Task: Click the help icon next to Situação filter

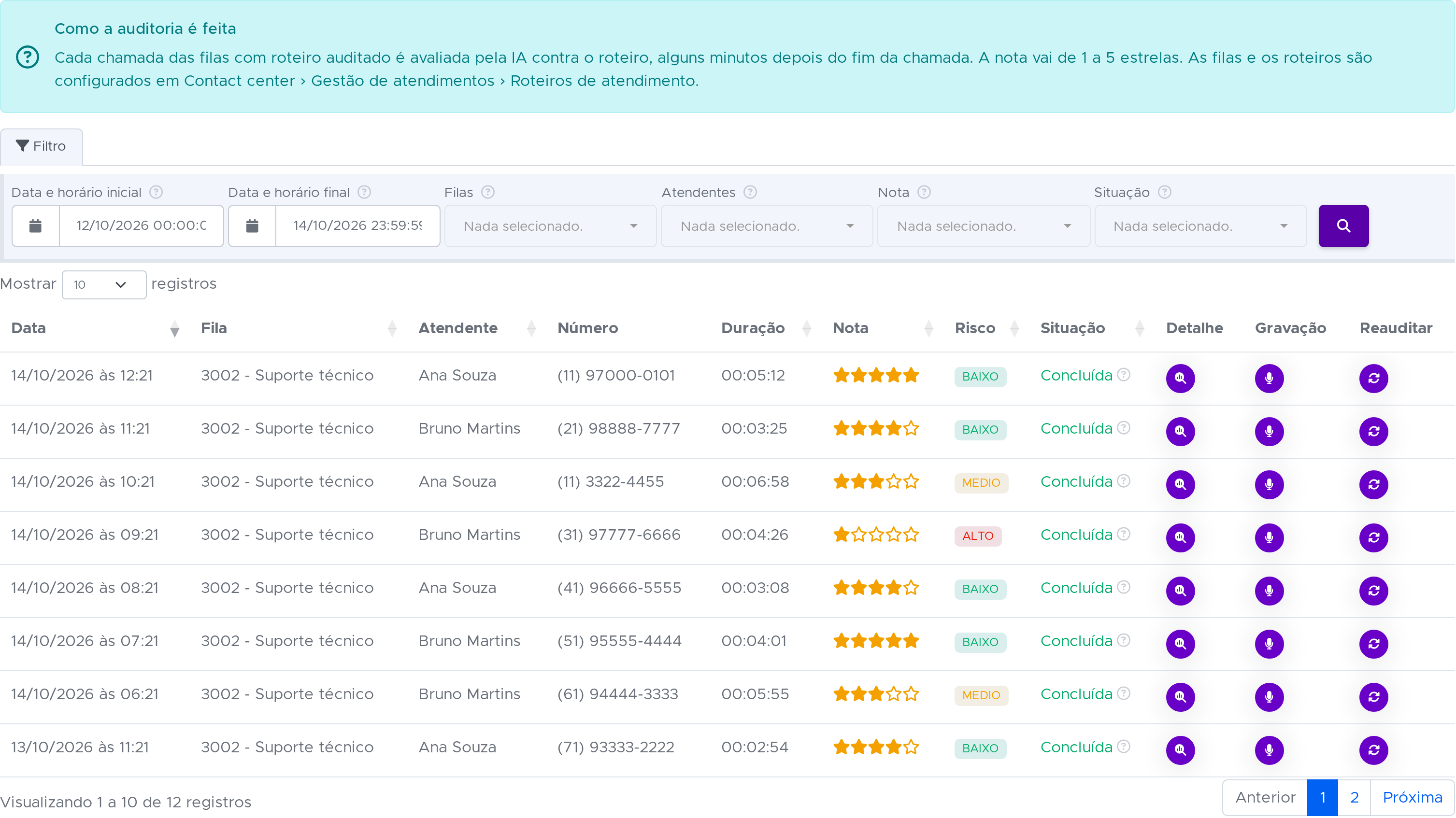Action: 1164,192
